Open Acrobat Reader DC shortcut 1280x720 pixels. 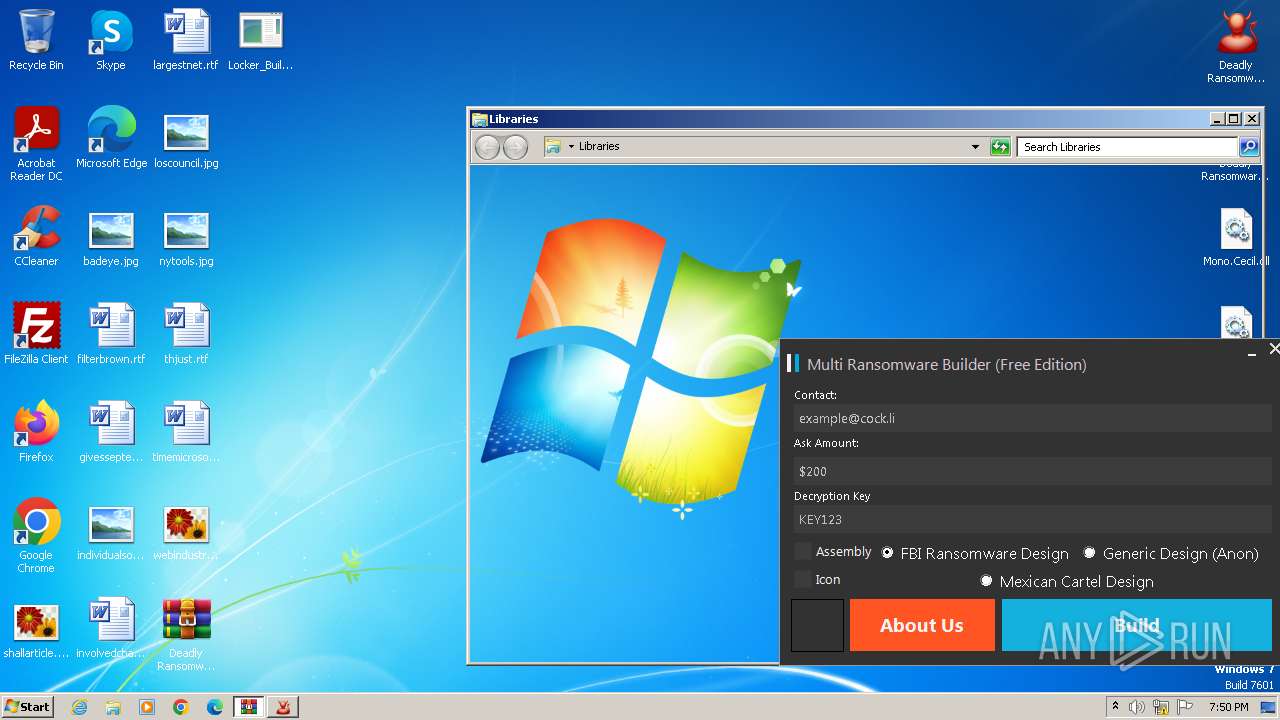point(36,144)
